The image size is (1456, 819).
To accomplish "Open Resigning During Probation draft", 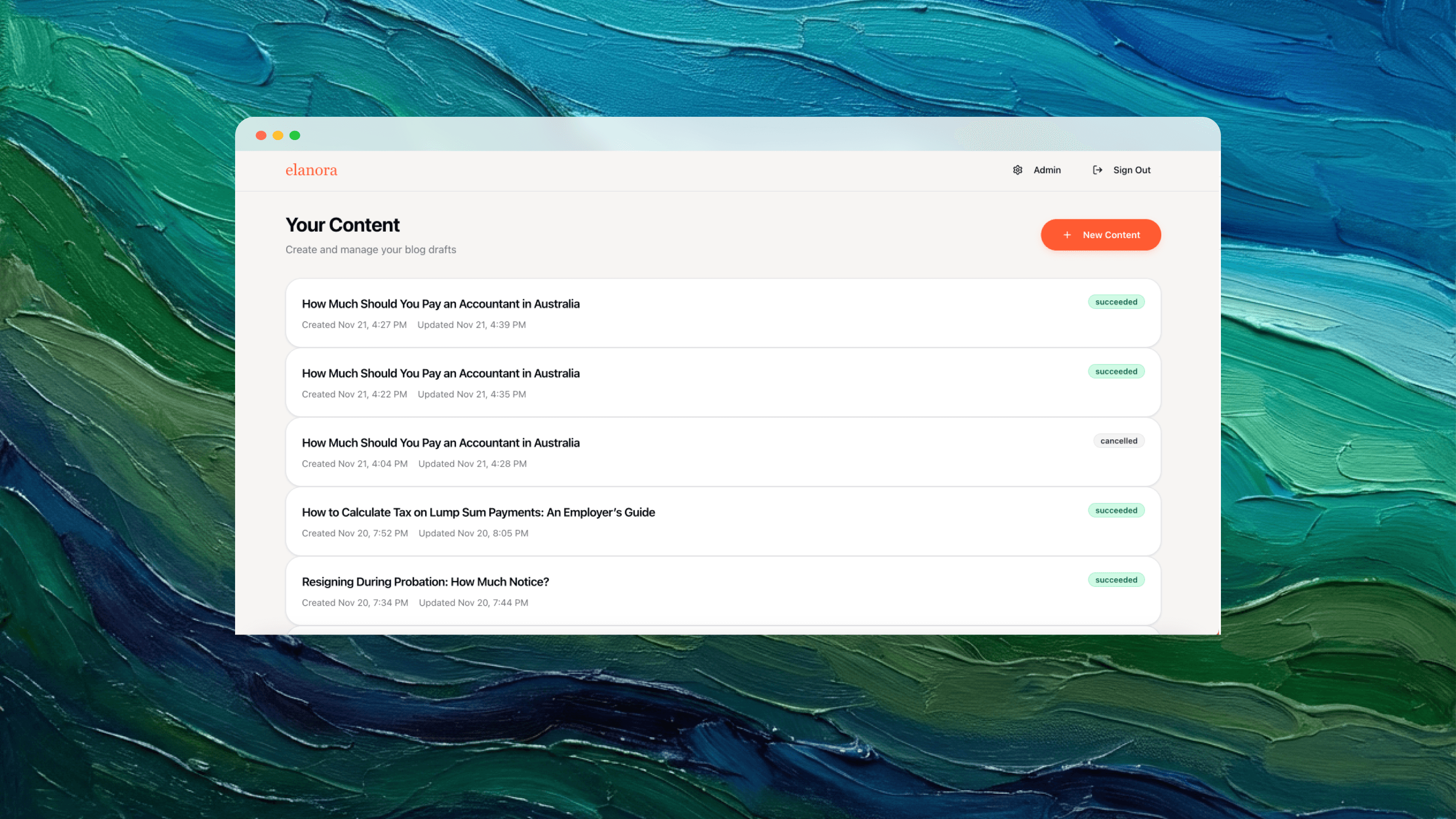I will tap(425, 582).
